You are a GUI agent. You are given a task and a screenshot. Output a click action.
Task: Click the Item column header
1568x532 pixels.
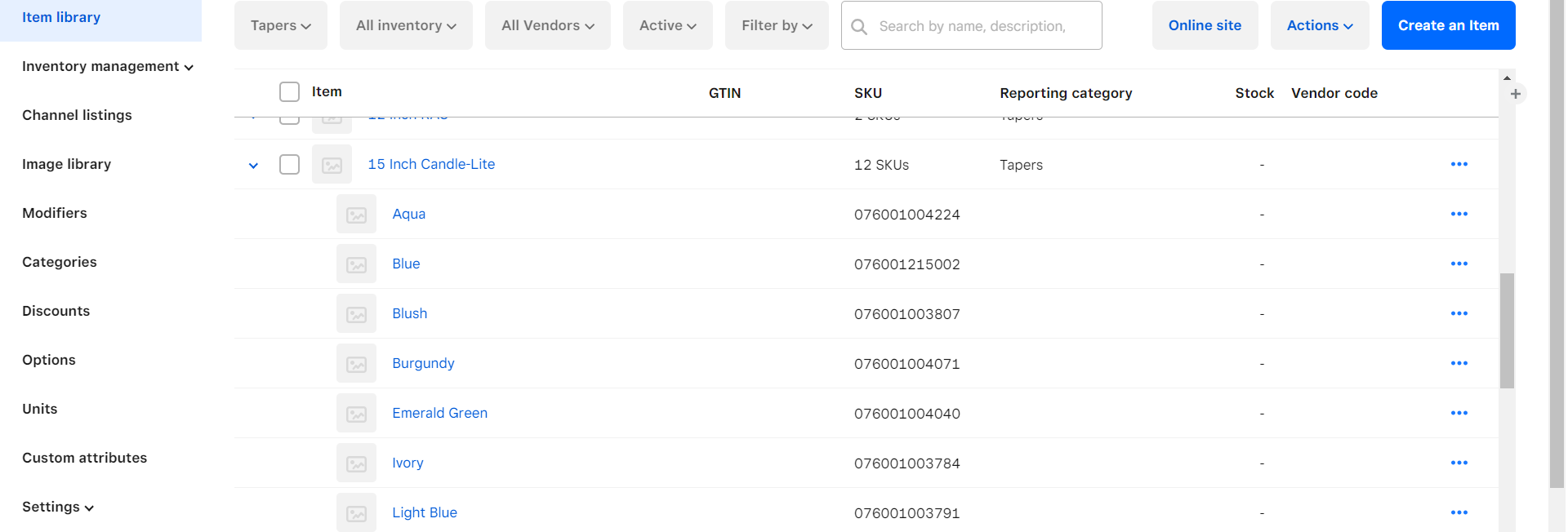coord(327,91)
